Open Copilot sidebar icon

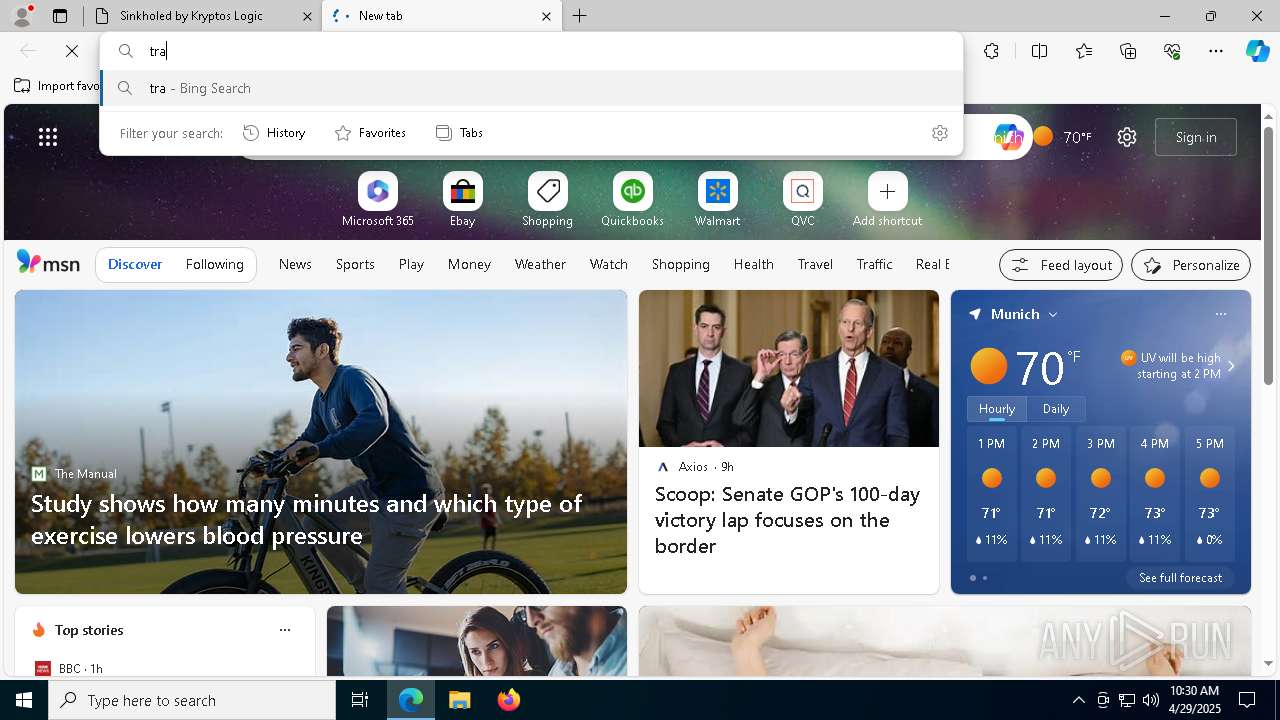(x=1257, y=51)
